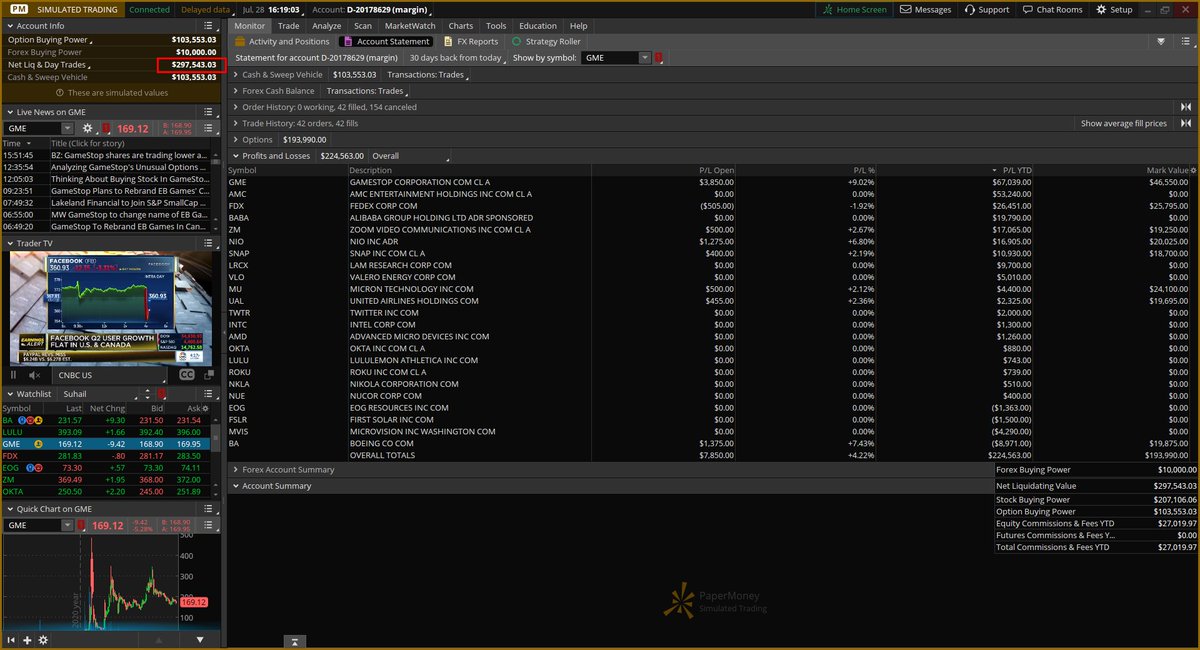Click Show average fill prices

click(1123, 123)
